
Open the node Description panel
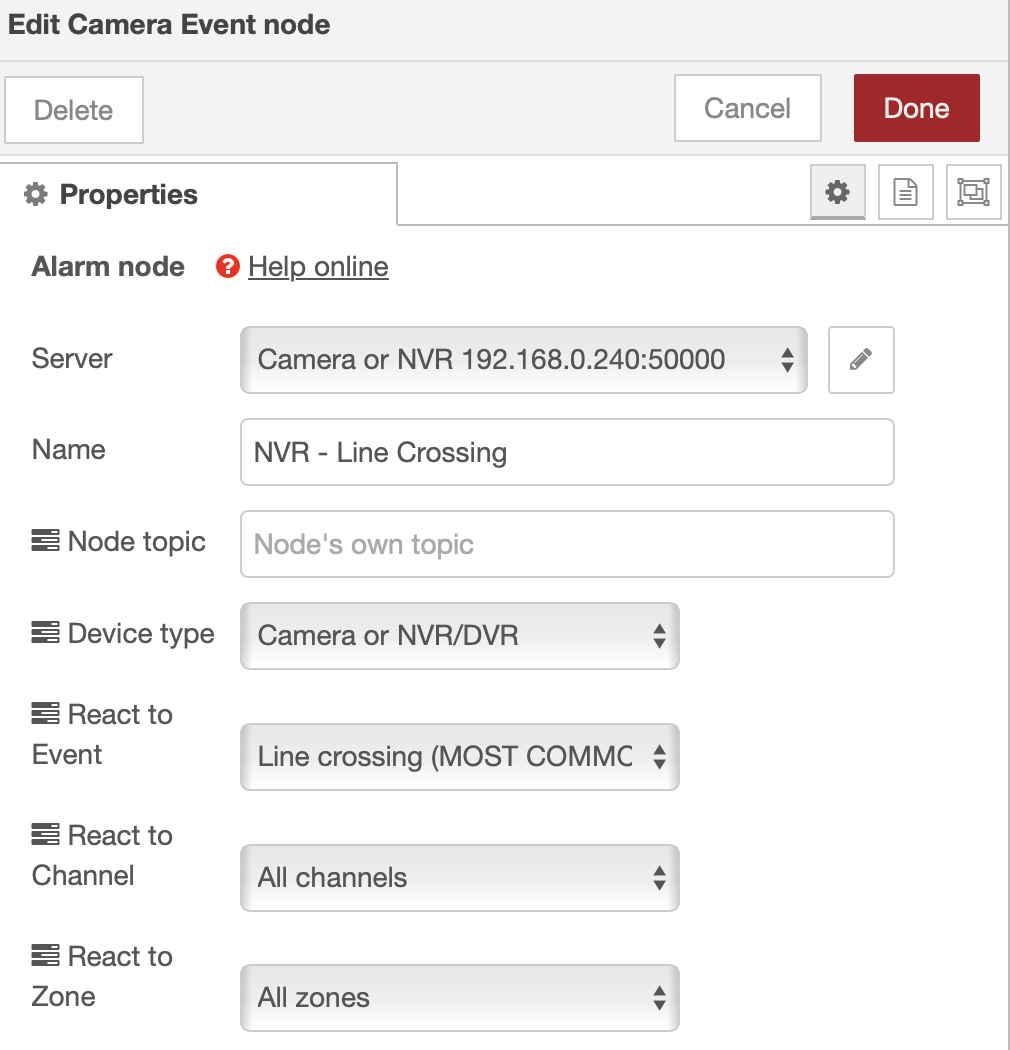coord(905,192)
